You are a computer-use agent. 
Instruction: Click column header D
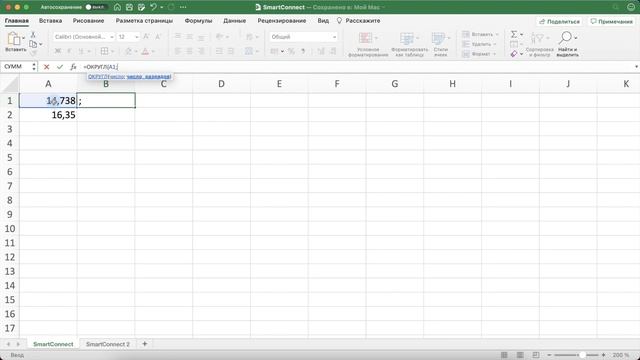[x=221, y=84]
